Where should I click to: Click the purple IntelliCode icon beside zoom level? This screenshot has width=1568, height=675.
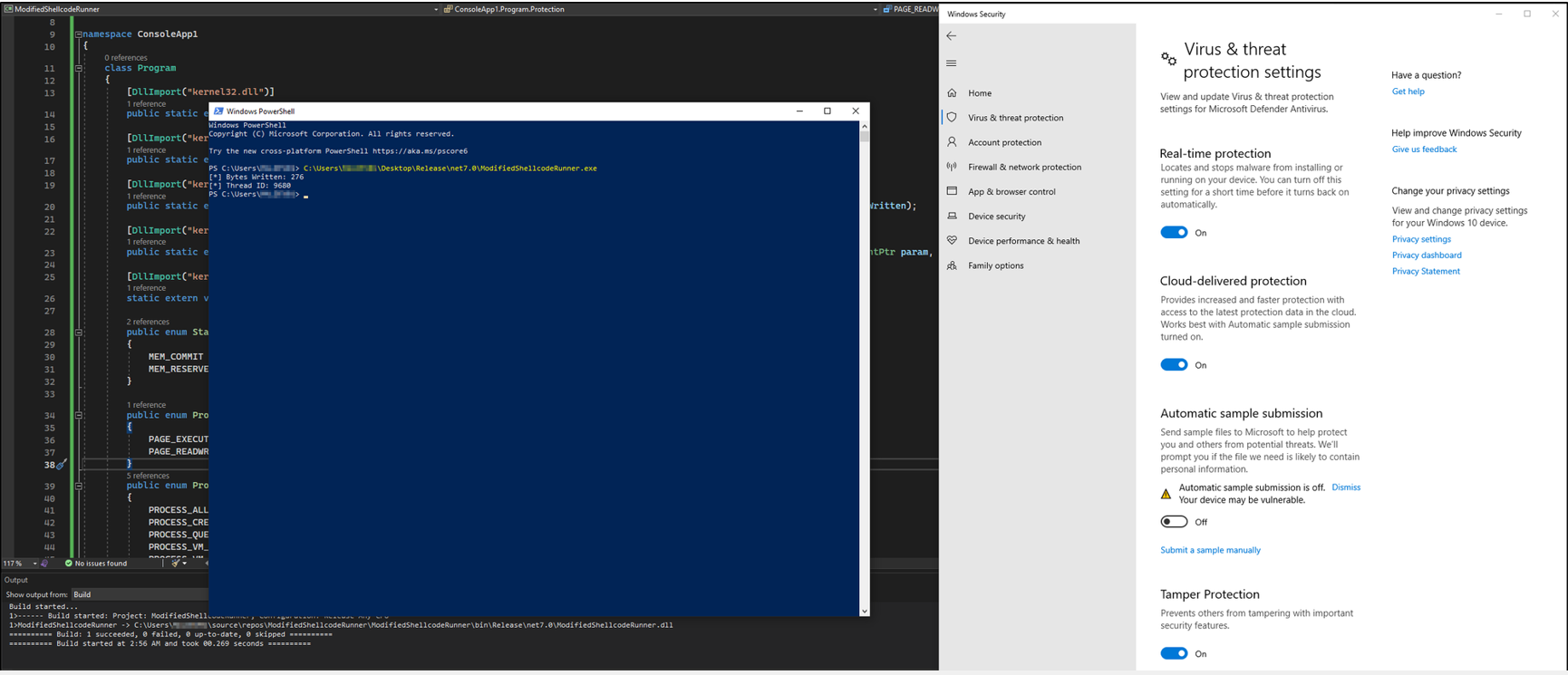click(45, 564)
